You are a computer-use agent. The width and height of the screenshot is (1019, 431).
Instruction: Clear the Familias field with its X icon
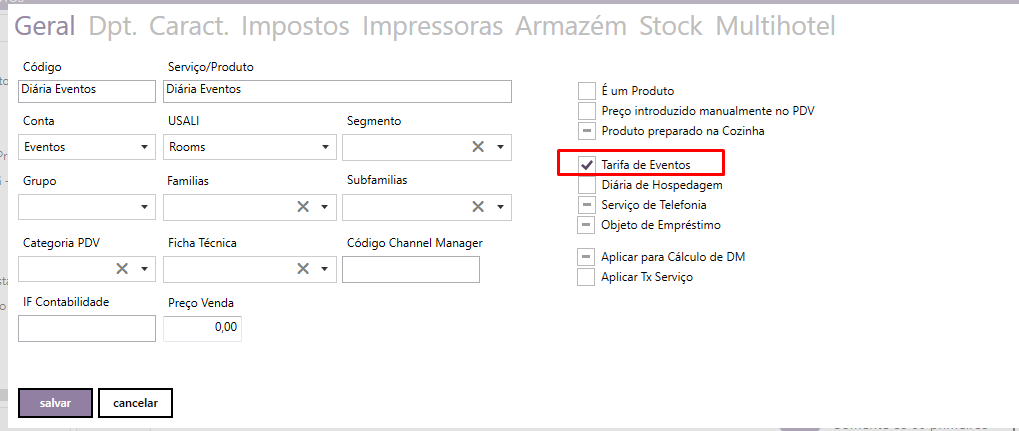tap(302, 207)
